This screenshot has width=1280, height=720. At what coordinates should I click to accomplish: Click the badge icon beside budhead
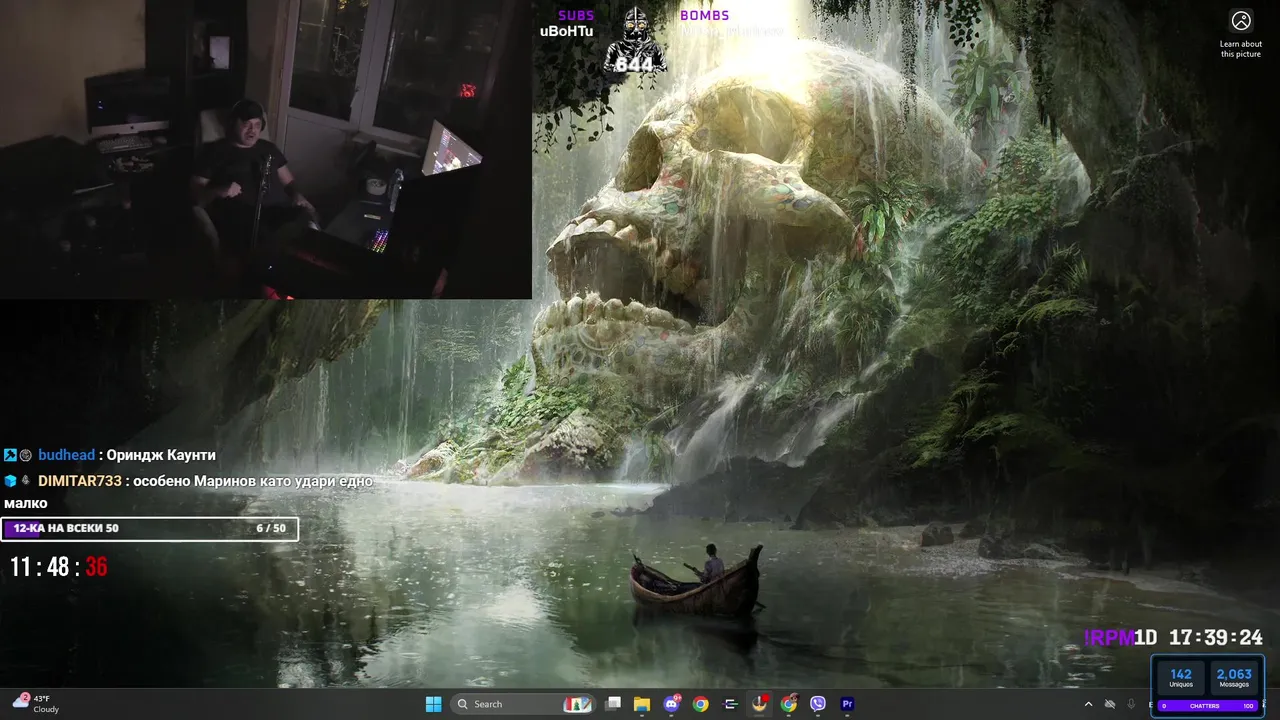(26, 455)
